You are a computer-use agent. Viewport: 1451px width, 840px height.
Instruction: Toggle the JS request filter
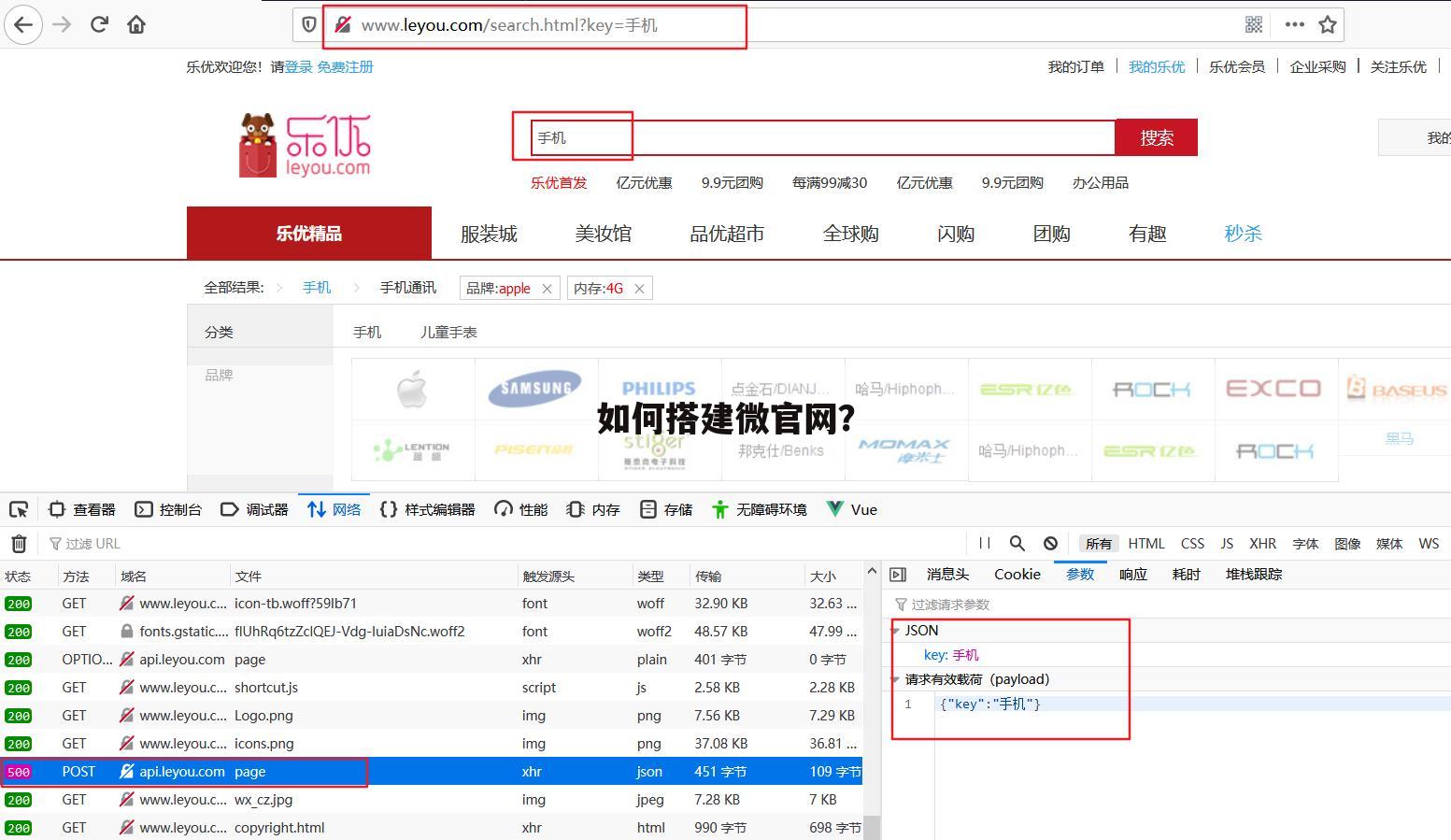pos(1227,543)
